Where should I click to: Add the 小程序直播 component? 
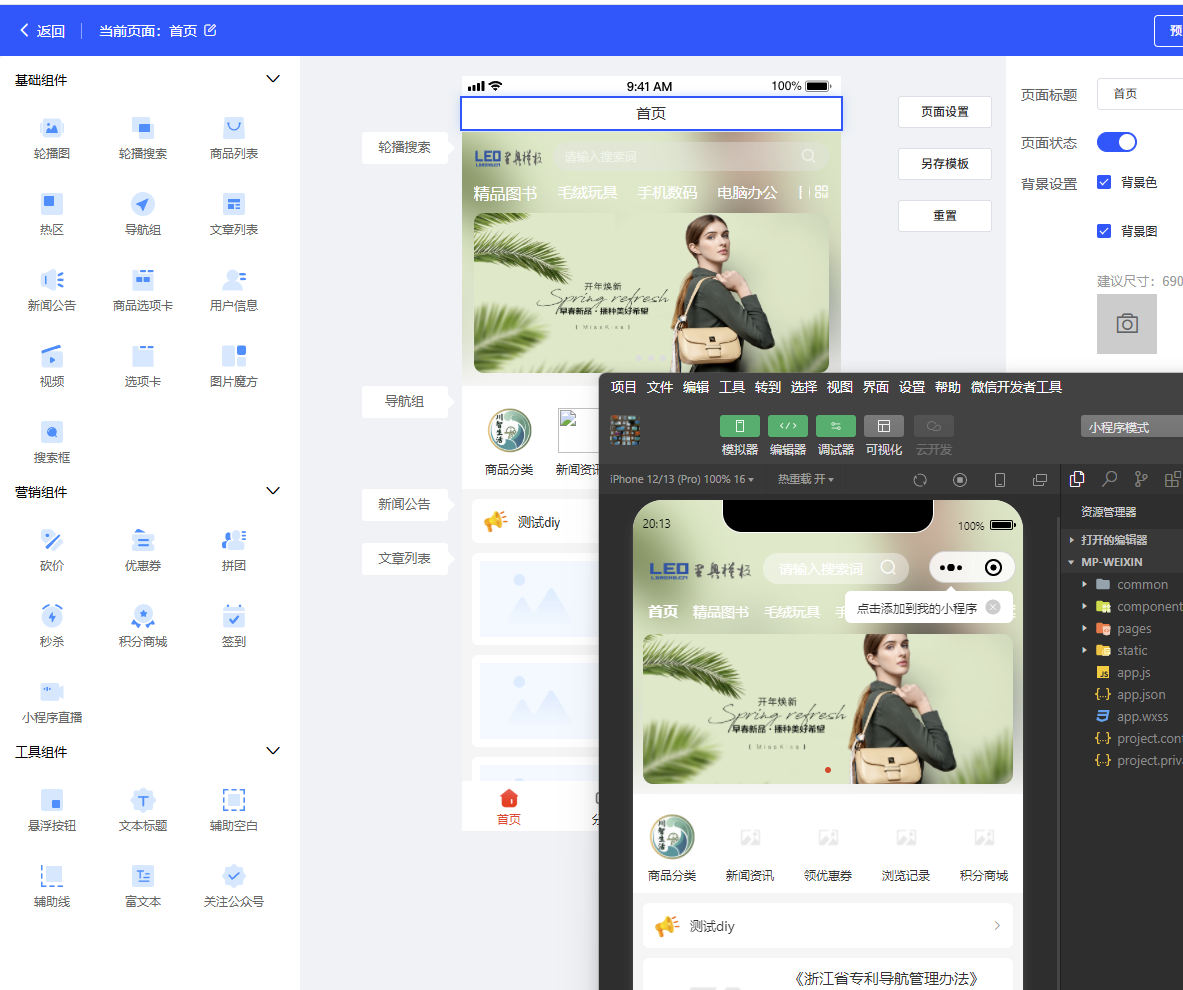point(51,703)
